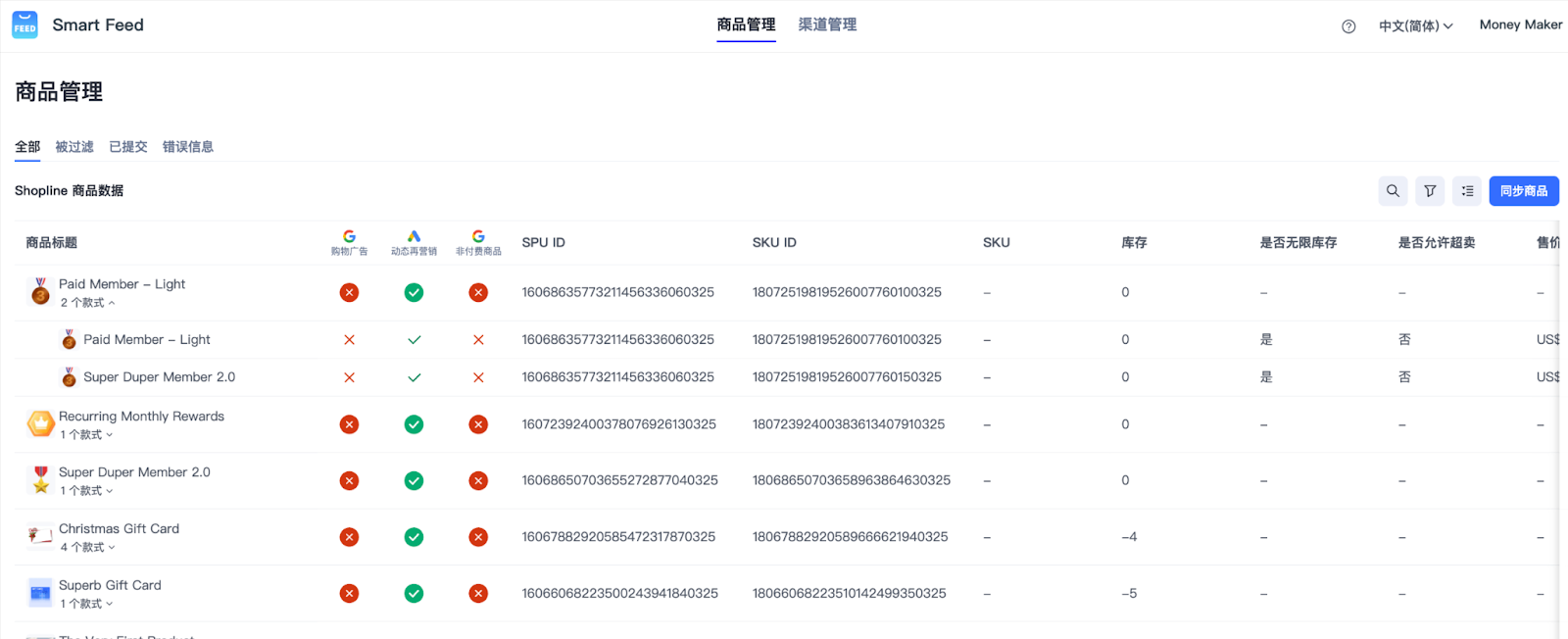Select the 被过滤 tab
The height and width of the screenshot is (639, 1568).
pyautogui.click(x=74, y=147)
